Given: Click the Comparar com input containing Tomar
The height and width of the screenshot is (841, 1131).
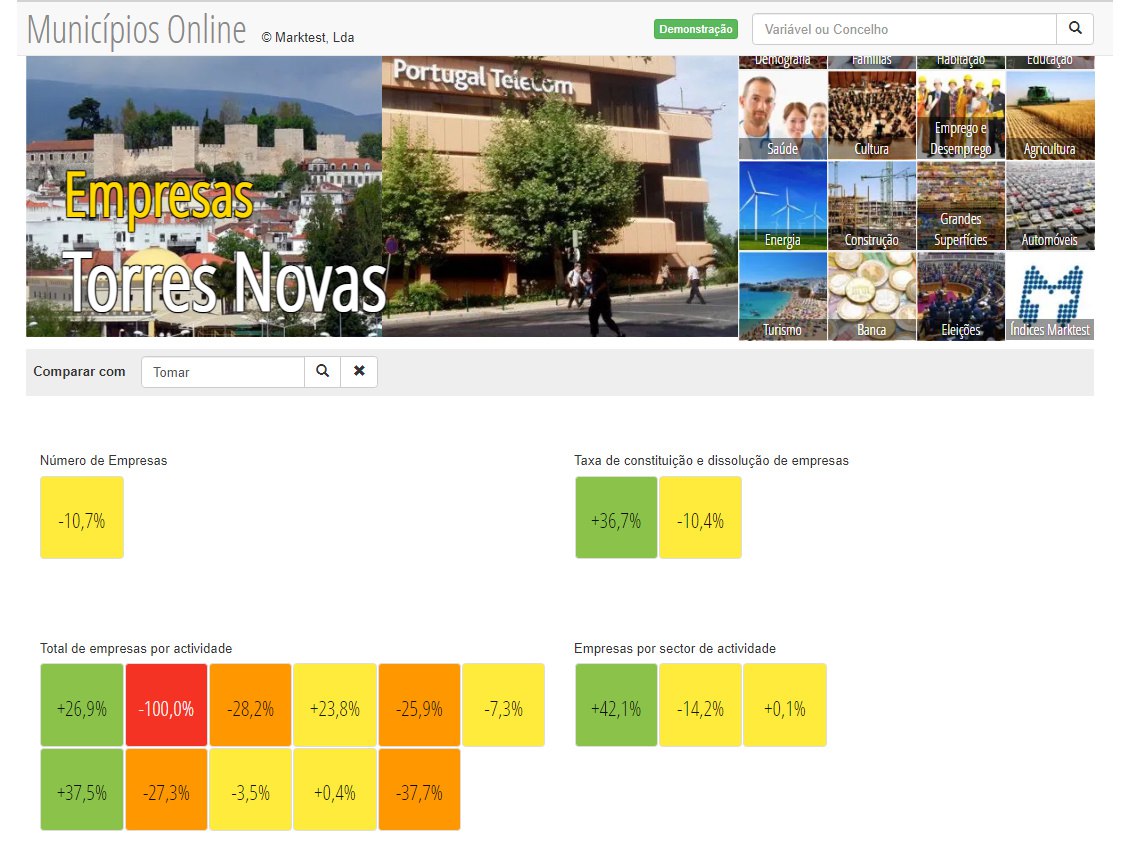Looking at the screenshot, I should point(222,372).
